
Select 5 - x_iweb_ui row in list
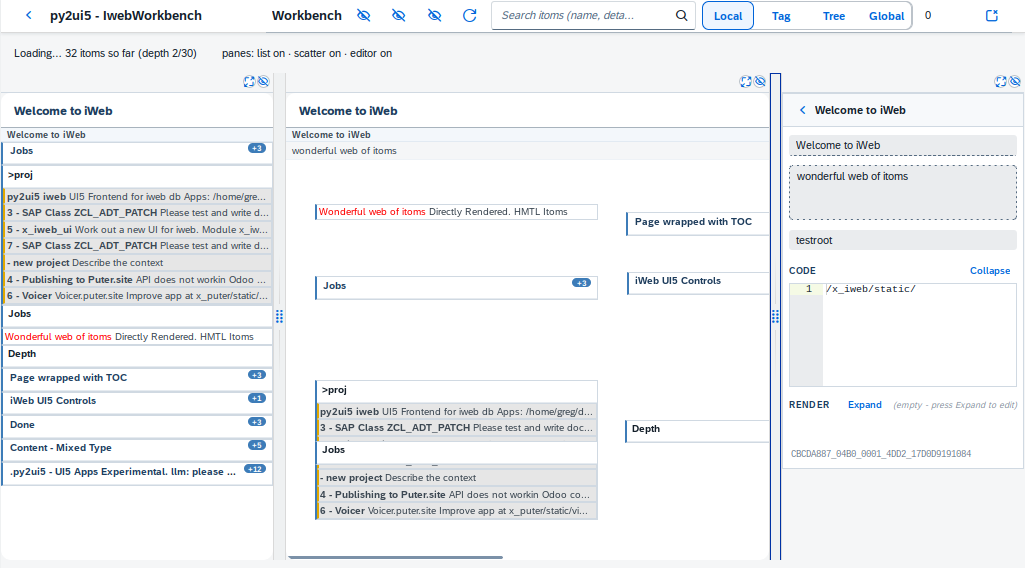(137, 229)
